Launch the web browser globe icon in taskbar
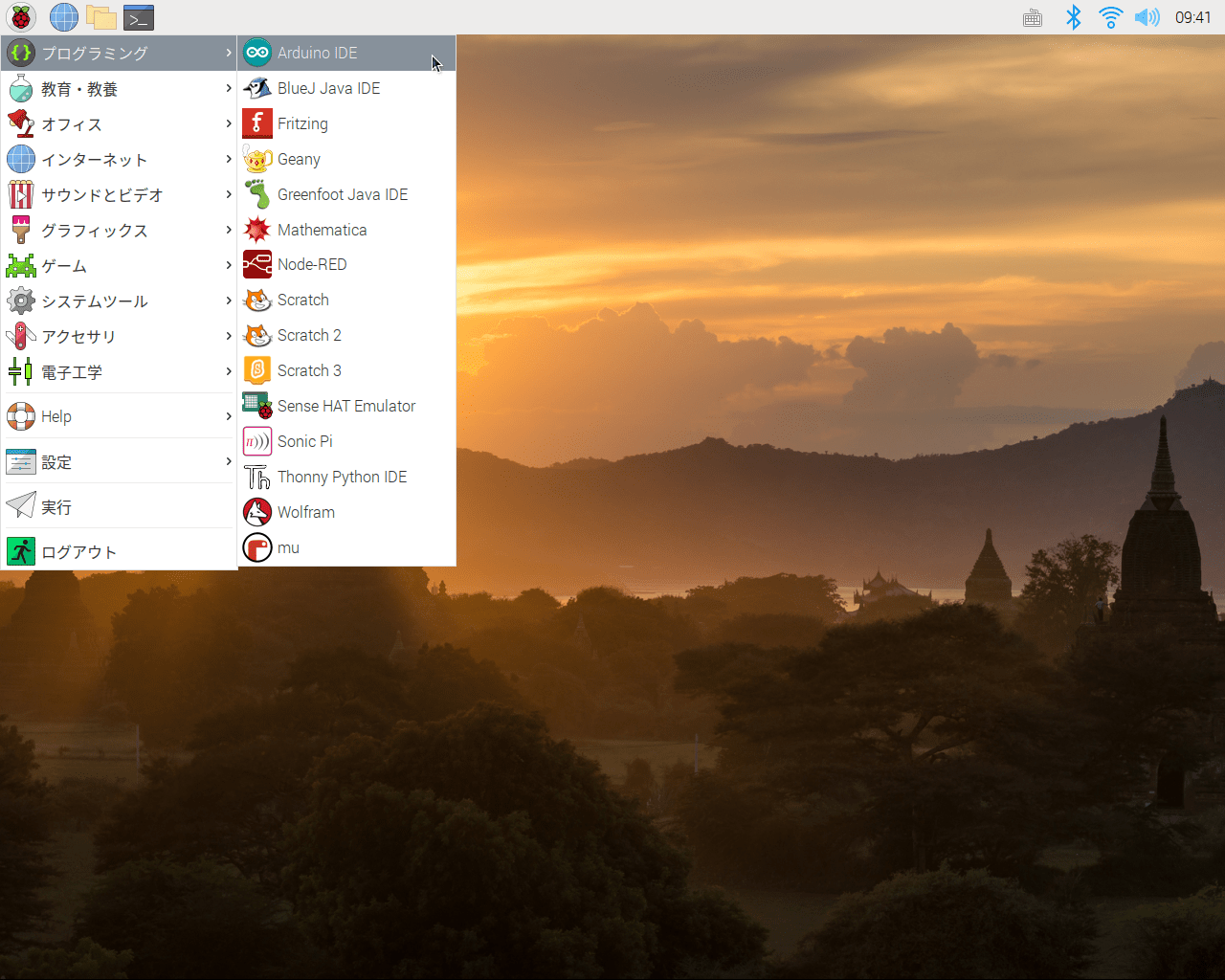The image size is (1225, 980). pyautogui.click(x=63, y=17)
